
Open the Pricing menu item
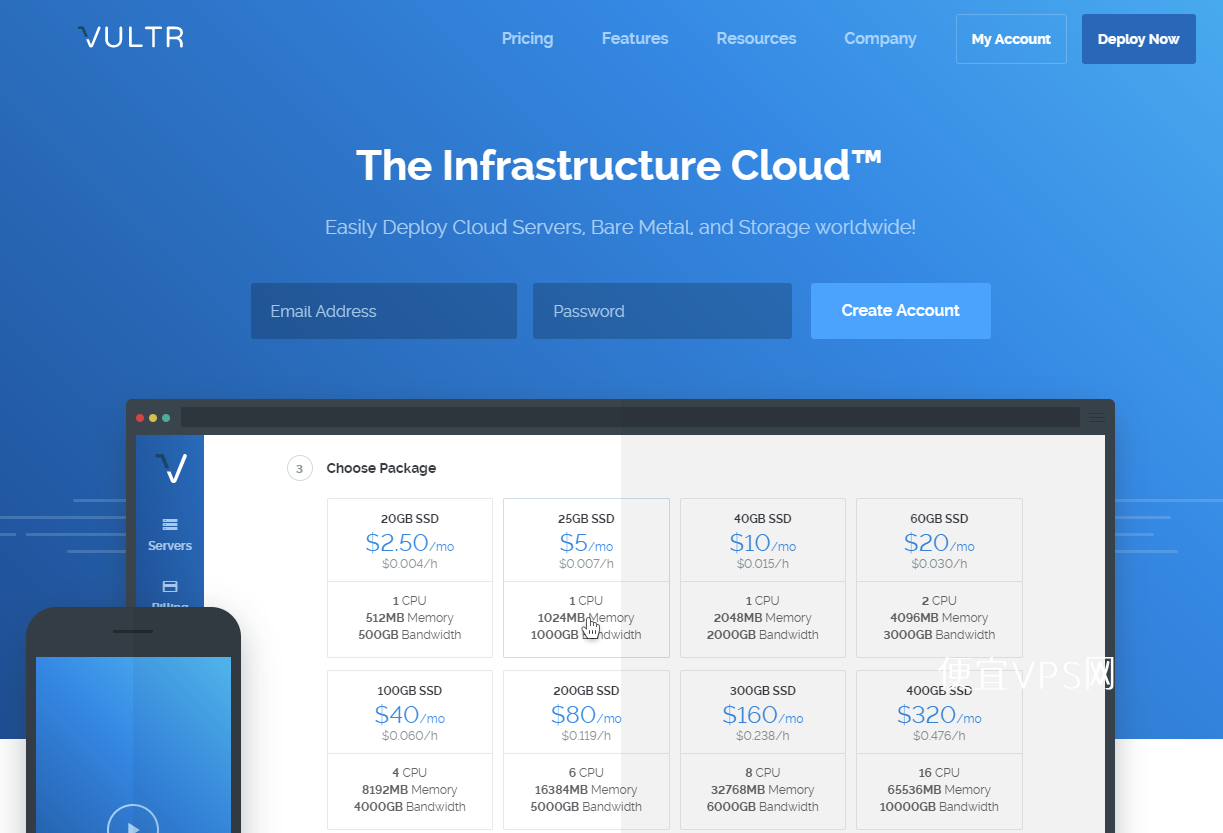527,39
